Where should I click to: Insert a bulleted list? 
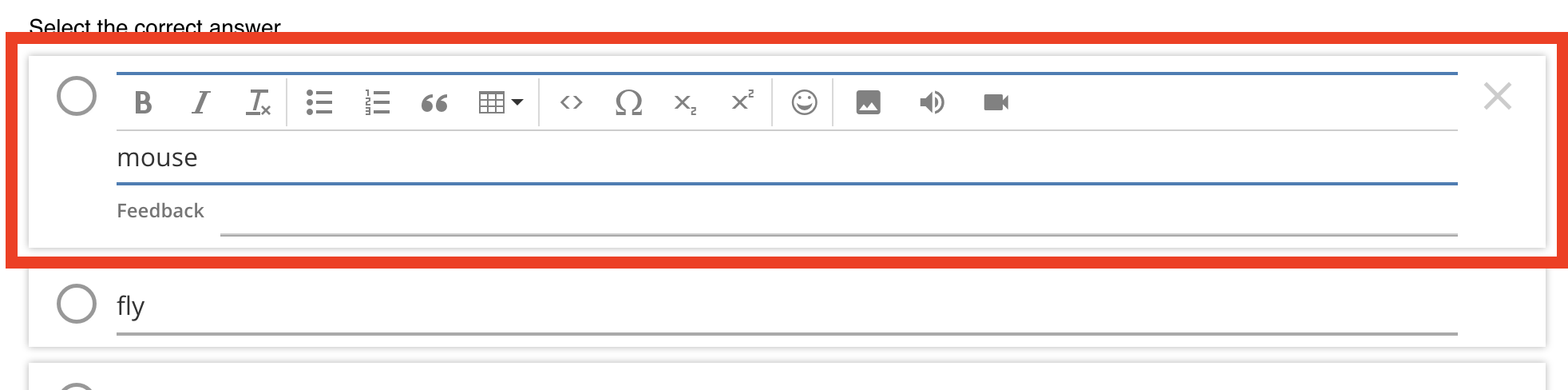coord(319,102)
